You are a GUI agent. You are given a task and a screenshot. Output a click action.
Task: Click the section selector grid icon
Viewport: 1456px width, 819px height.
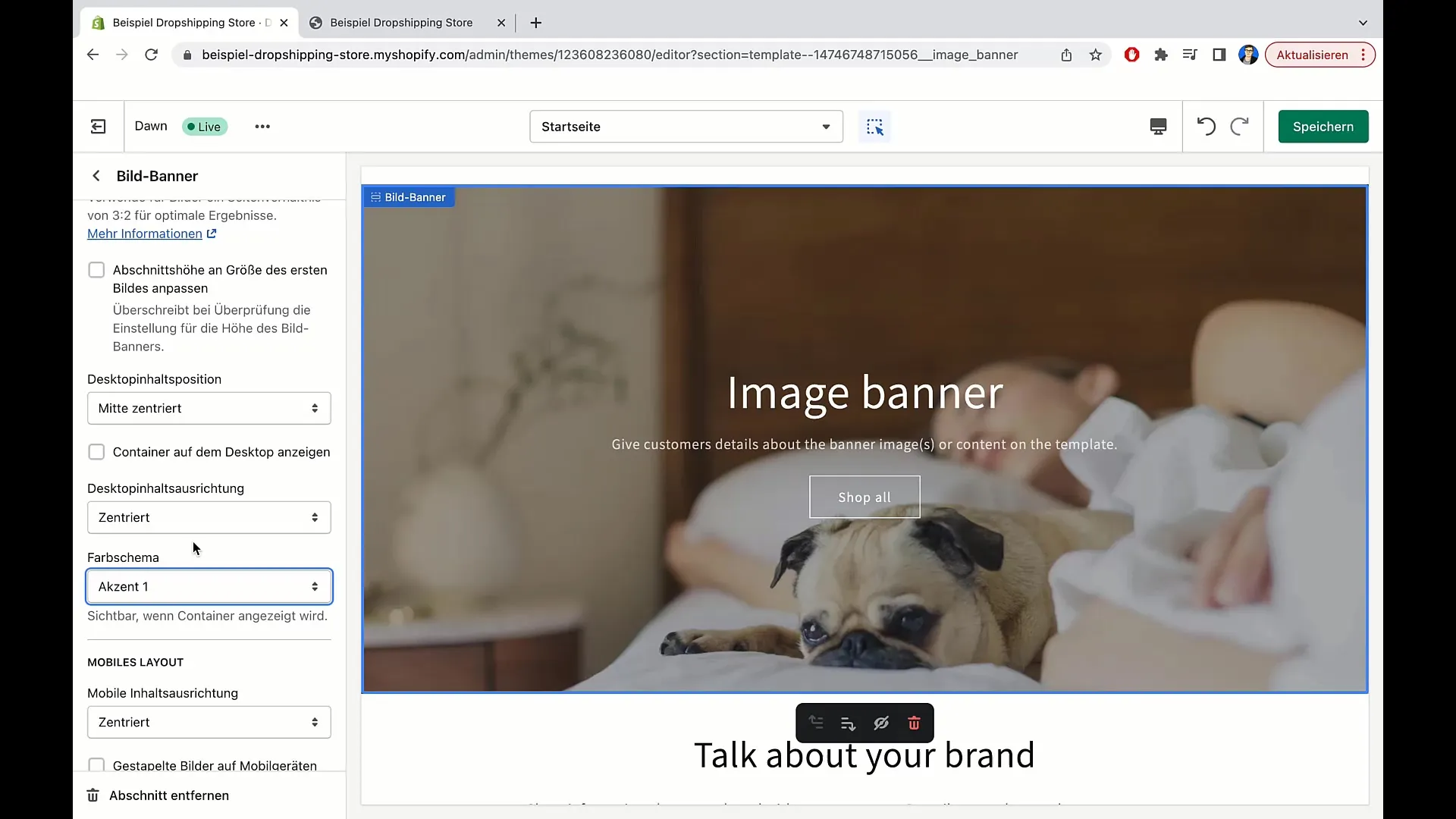coord(875,126)
